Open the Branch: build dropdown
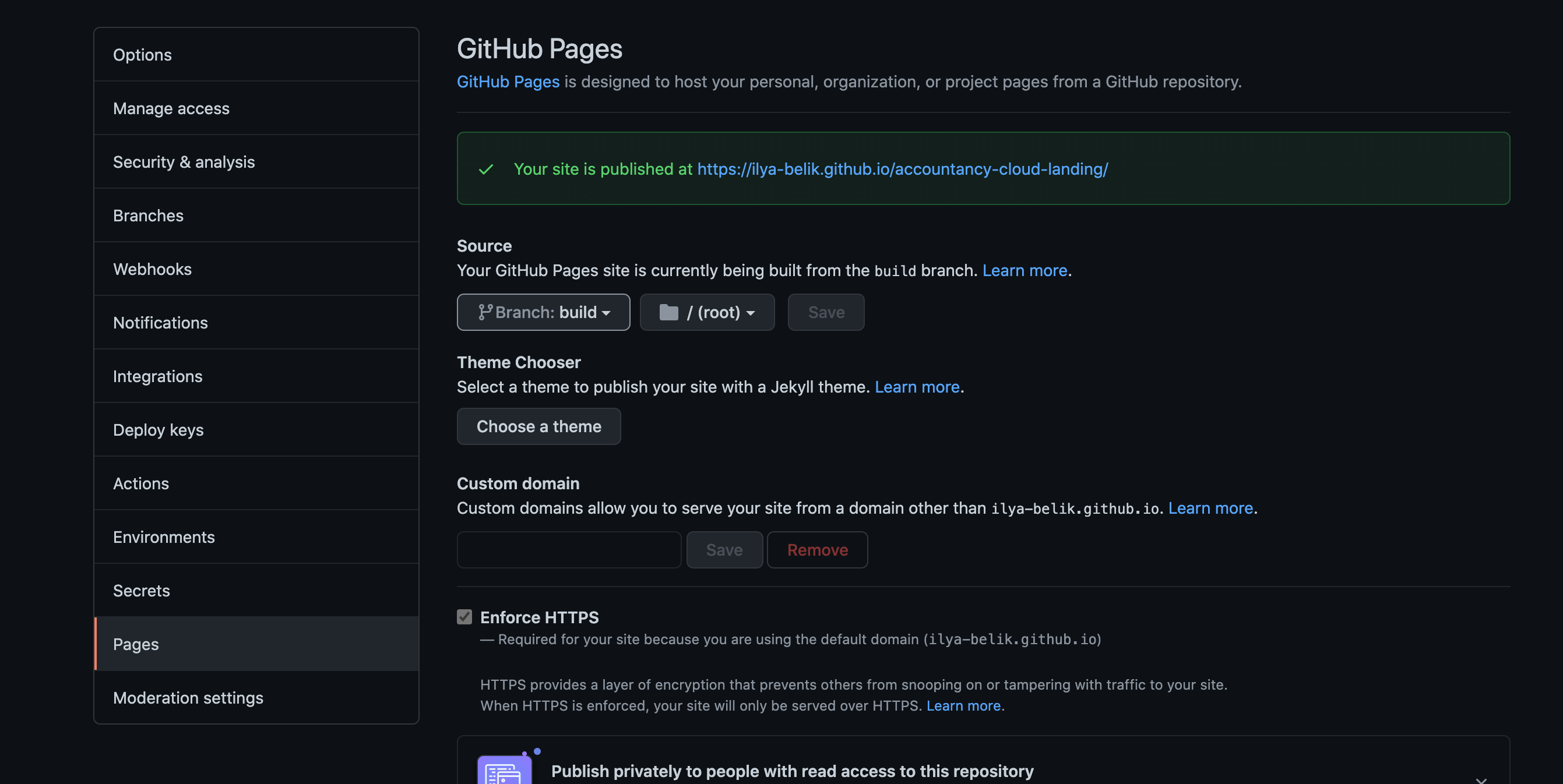Image resolution: width=1563 pixels, height=784 pixels. click(543, 312)
